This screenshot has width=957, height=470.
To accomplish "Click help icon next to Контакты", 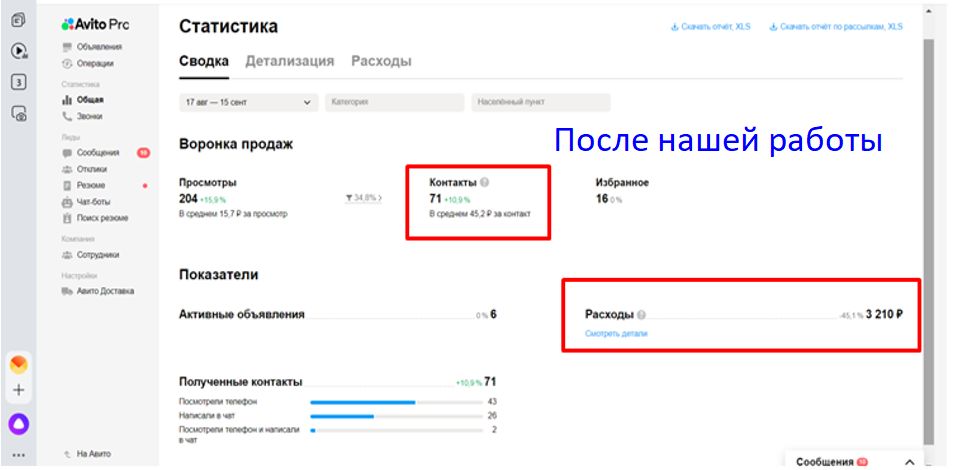I will pyautogui.click(x=485, y=183).
